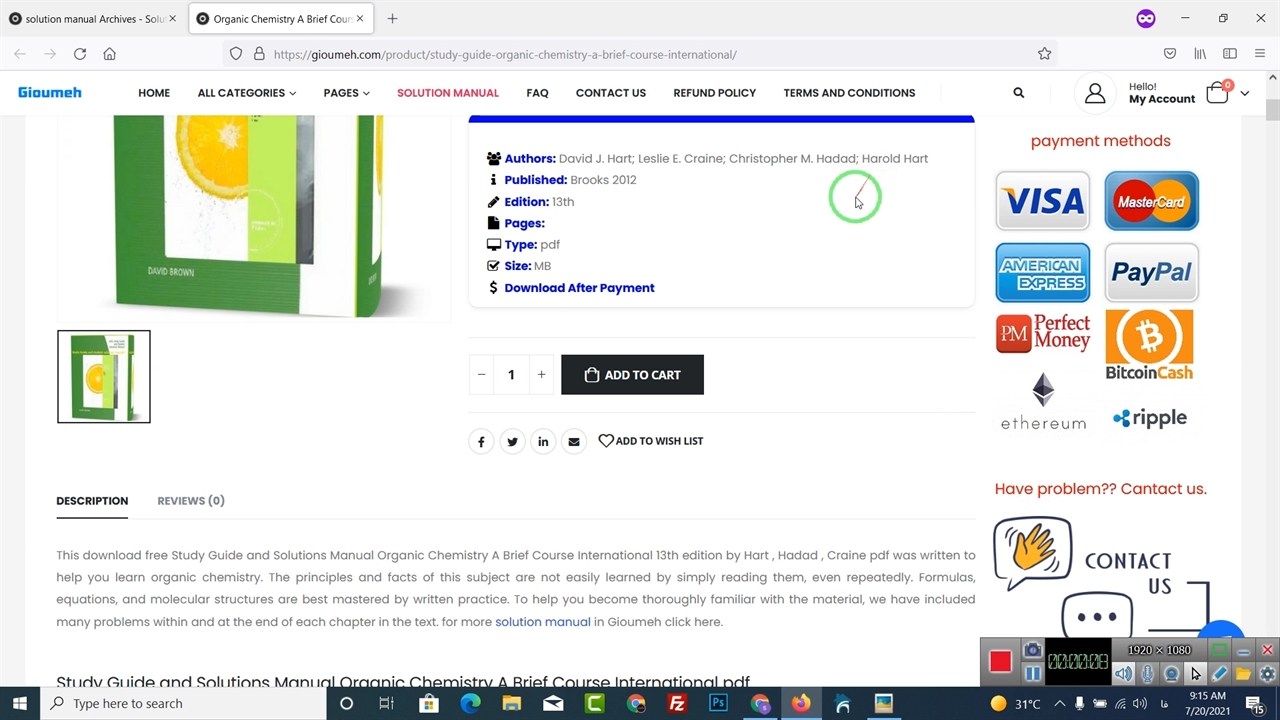
Task: Open the Pocket save icon
Action: [1170, 54]
